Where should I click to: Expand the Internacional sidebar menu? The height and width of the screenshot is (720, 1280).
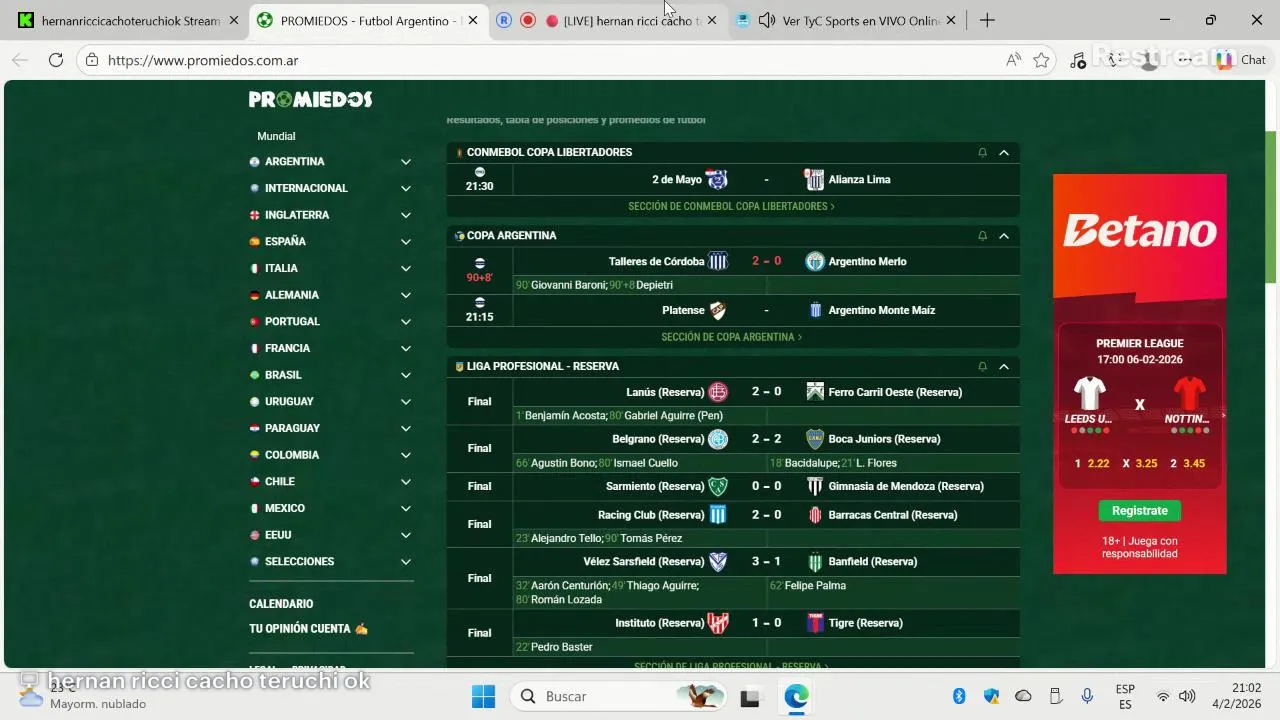click(406, 188)
